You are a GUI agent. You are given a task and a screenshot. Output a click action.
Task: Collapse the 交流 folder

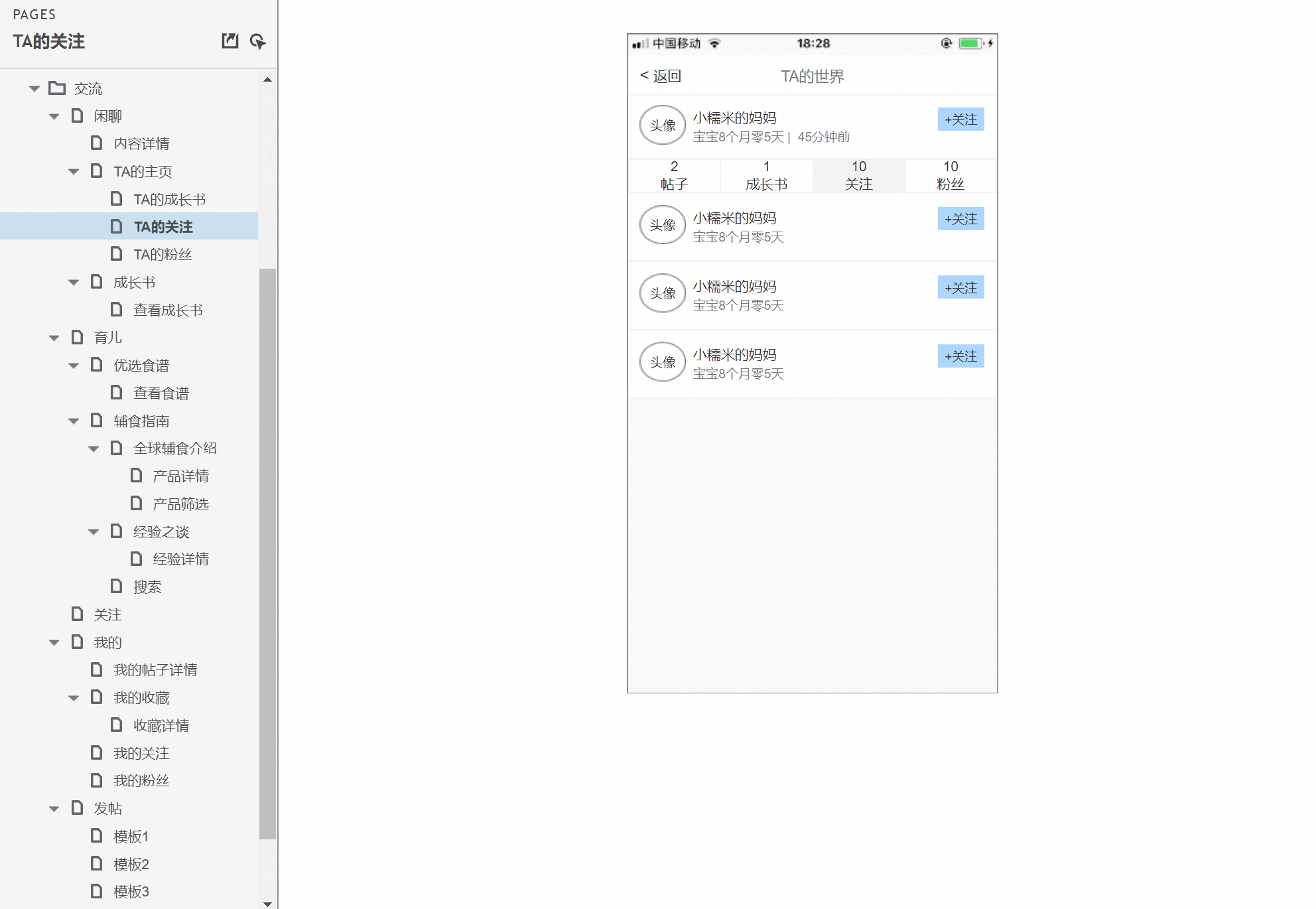coord(34,88)
